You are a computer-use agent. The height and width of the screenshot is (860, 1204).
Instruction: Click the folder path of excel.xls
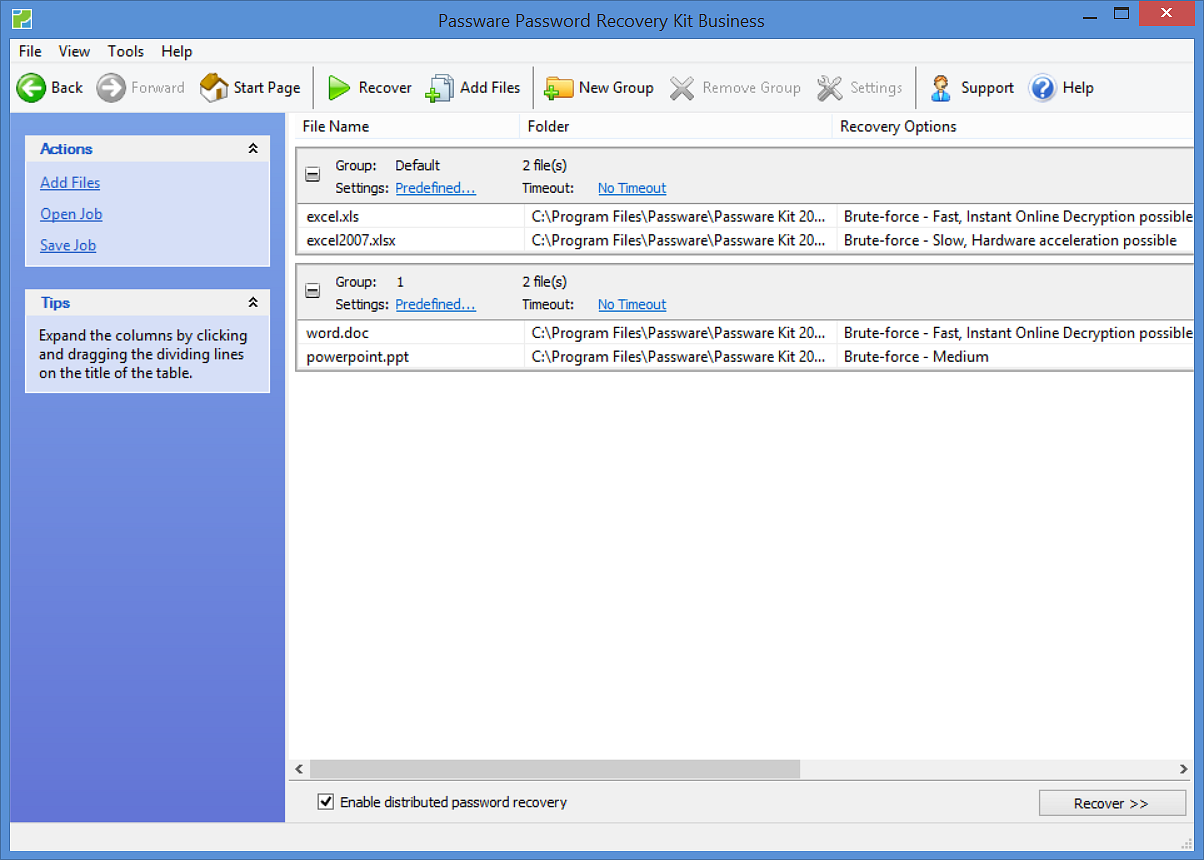click(x=679, y=216)
